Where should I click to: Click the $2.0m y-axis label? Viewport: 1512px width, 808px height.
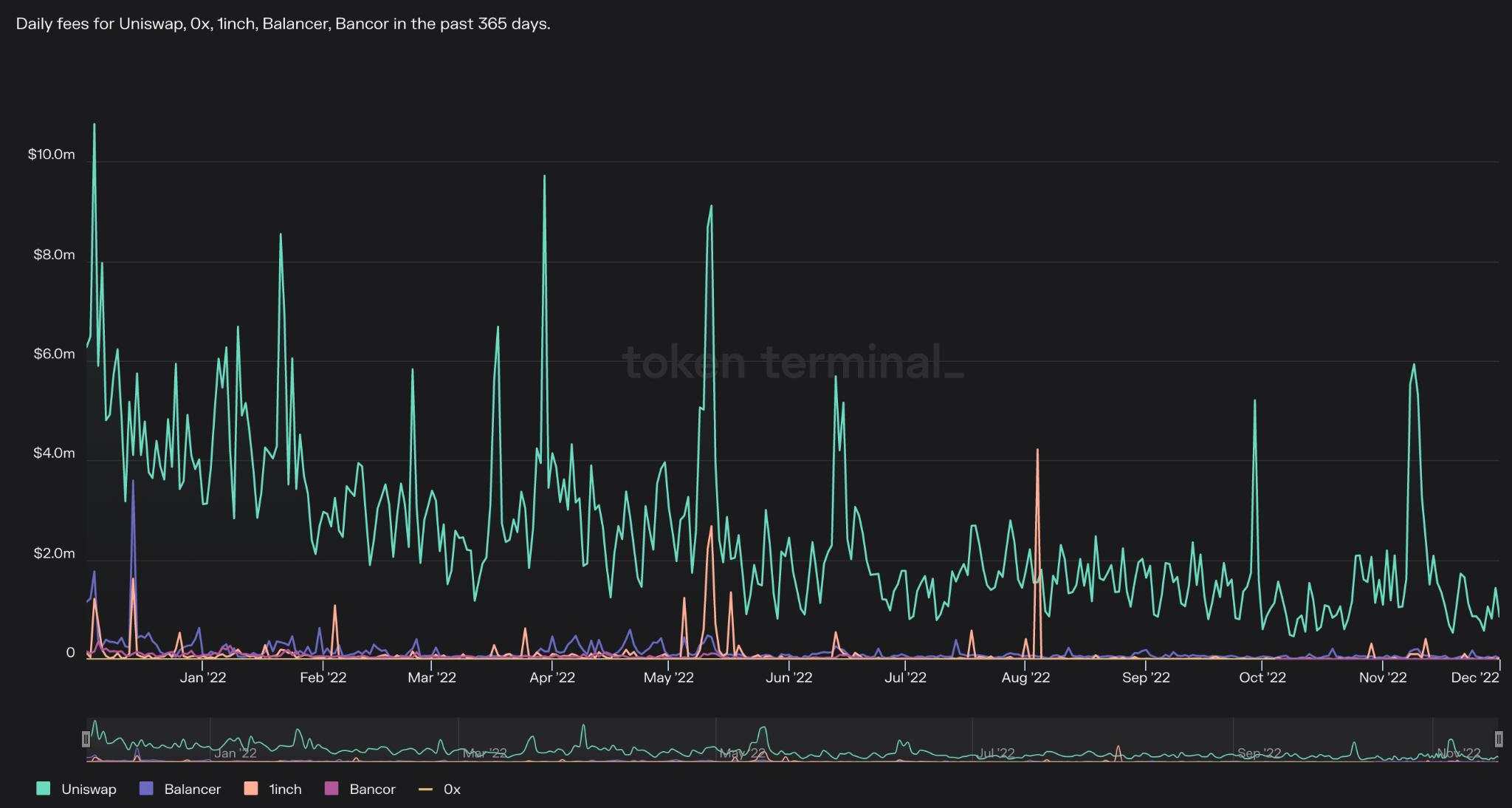(x=54, y=554)
